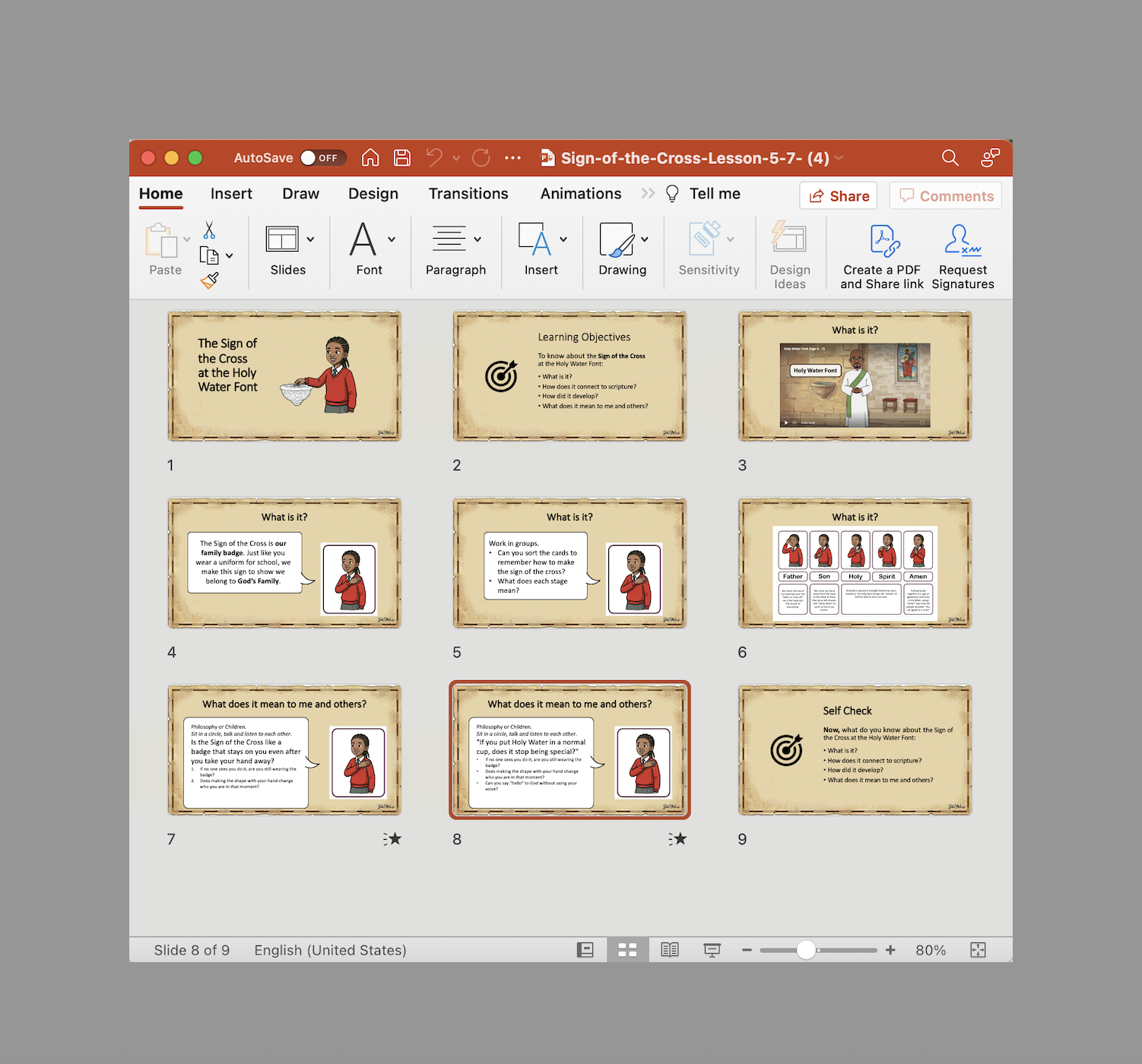Cut selection with the scissors icon
1142x1064 pixels.
pyautogui.click(x=209, y=230)
